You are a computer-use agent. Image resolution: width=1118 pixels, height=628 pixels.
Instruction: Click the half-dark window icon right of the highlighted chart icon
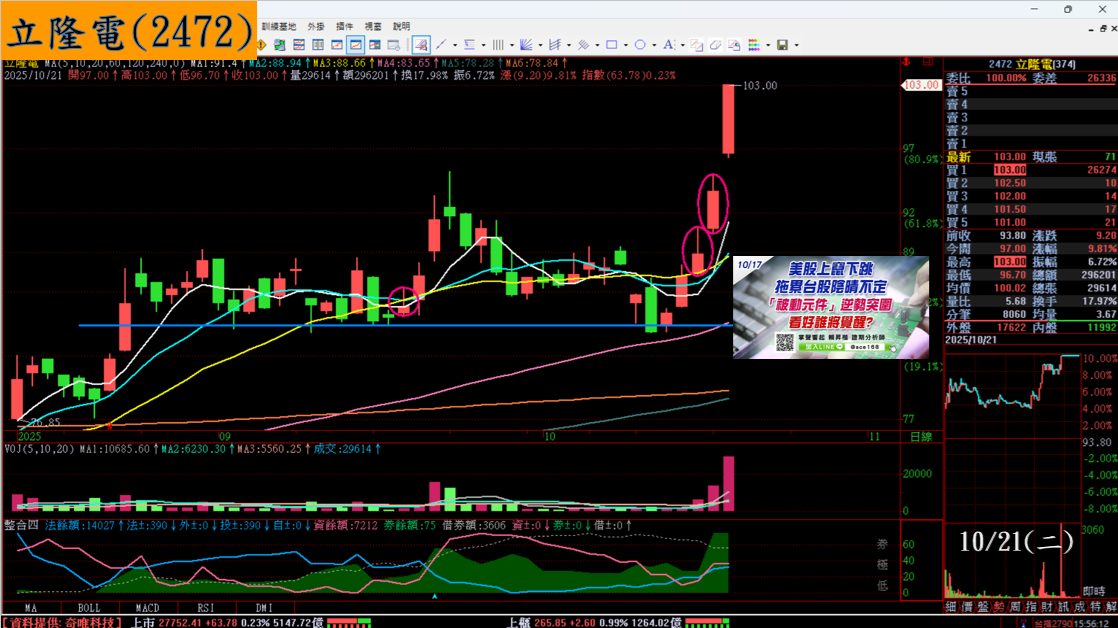(x=374, y=45)
